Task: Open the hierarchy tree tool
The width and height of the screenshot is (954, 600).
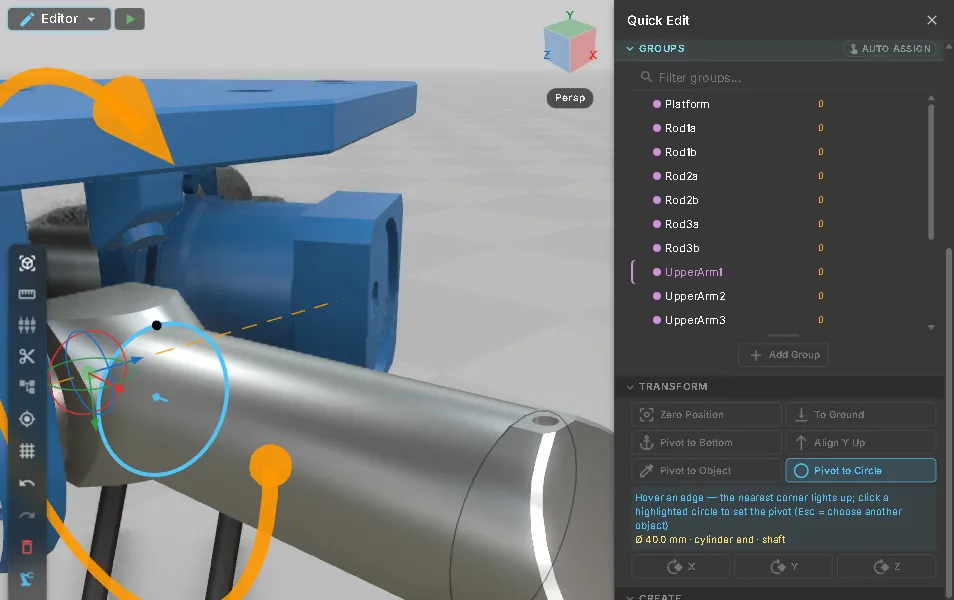Action: [27, 387]
